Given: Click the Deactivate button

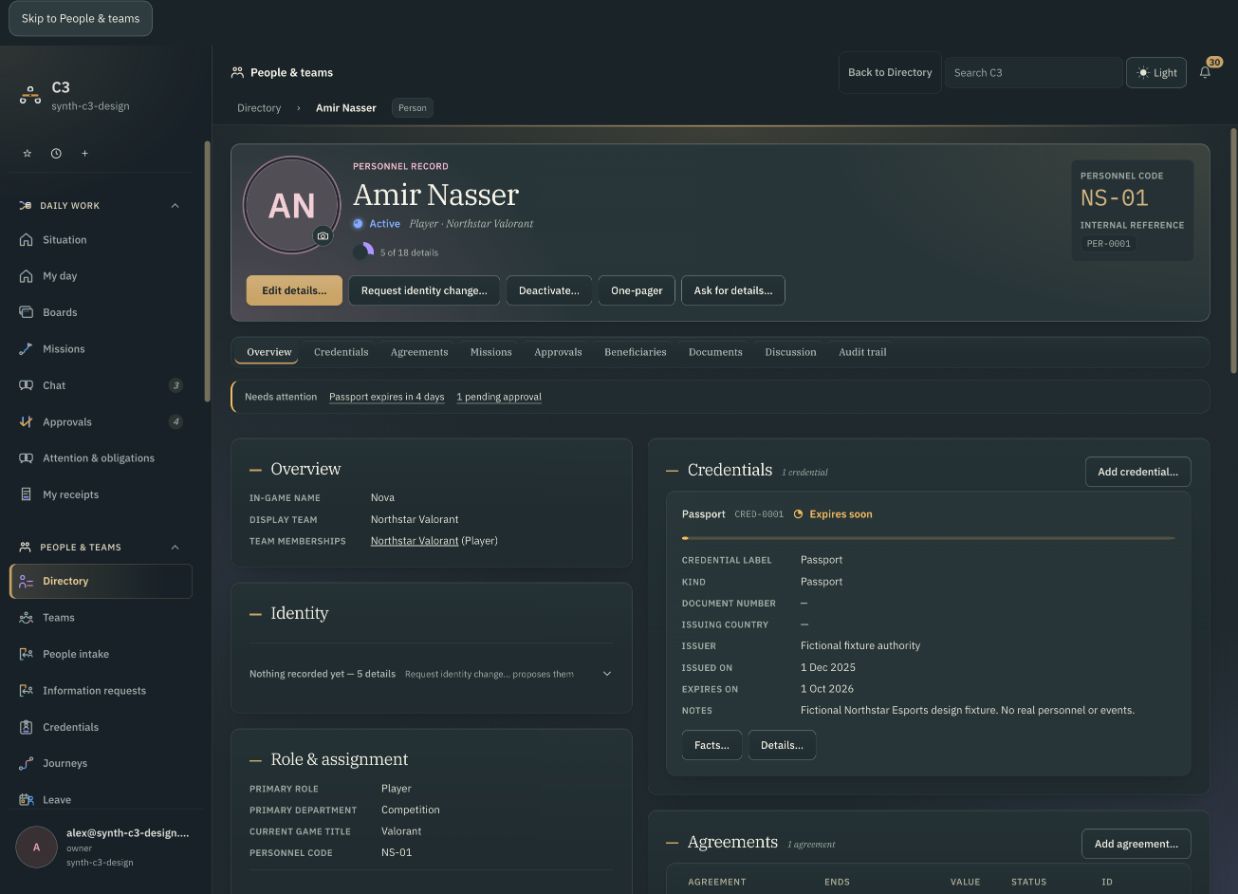Looking at the screenshot, I should click(549, 290).
